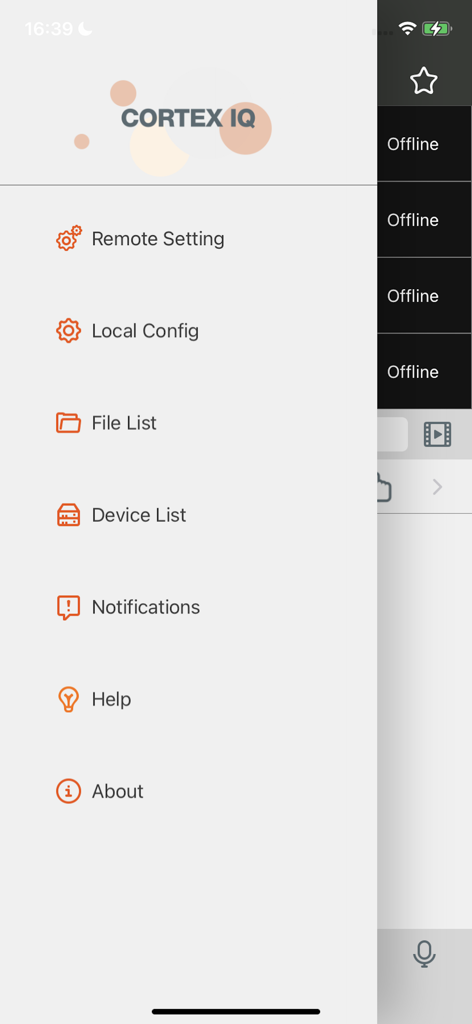
Task: Tap the video playback film icon
Action: pos(437,434)
